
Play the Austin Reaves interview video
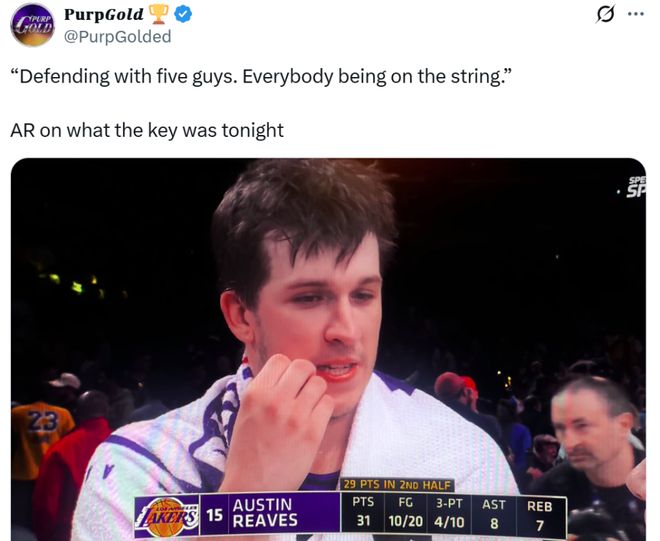pos(328,349)
